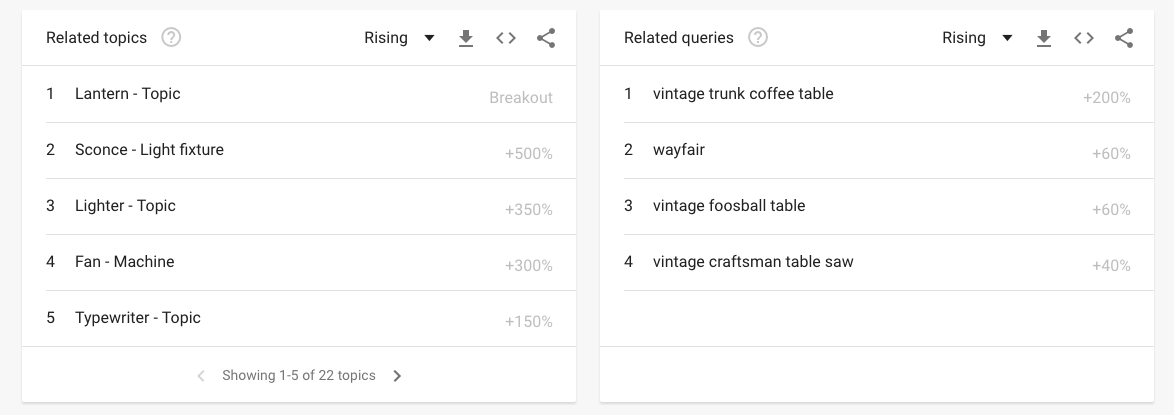
Task: Share the Related topics card
Action: (x=546, y=38)
